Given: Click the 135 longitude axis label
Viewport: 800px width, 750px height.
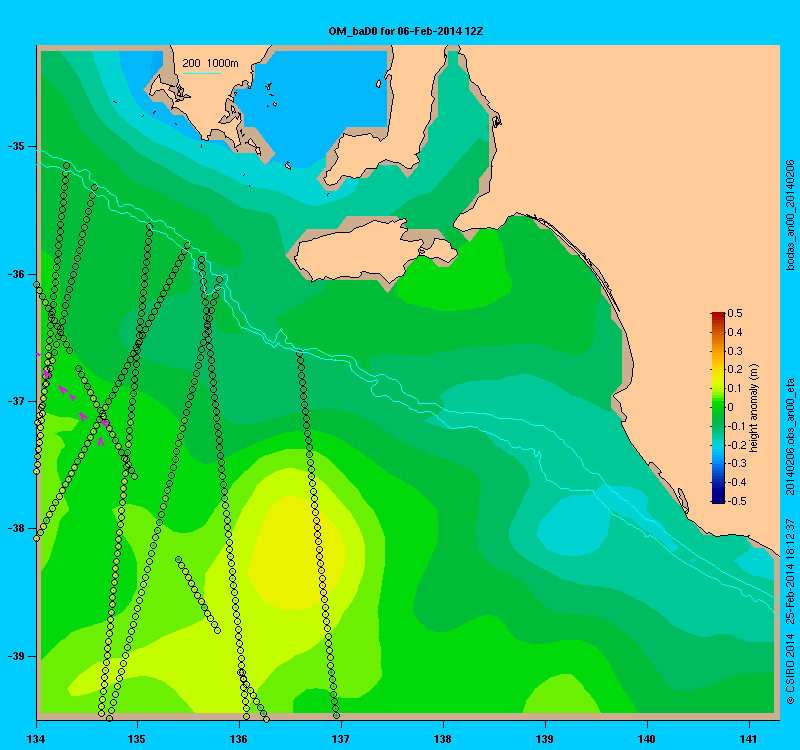Looking at the screenshot, I should (x=137, y=739).
